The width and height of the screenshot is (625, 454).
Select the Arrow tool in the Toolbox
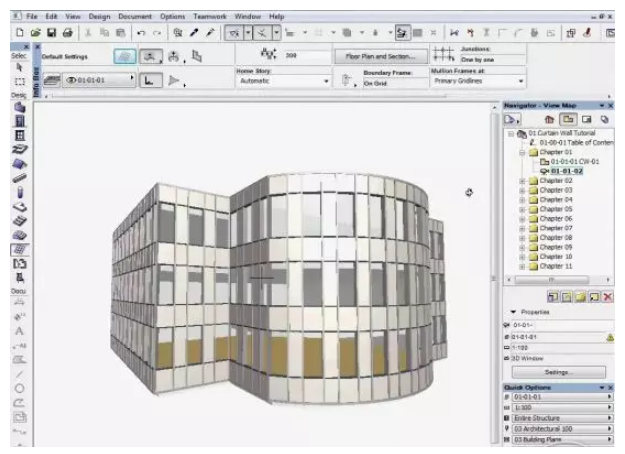pyautogui.click(x=19, y=67)
